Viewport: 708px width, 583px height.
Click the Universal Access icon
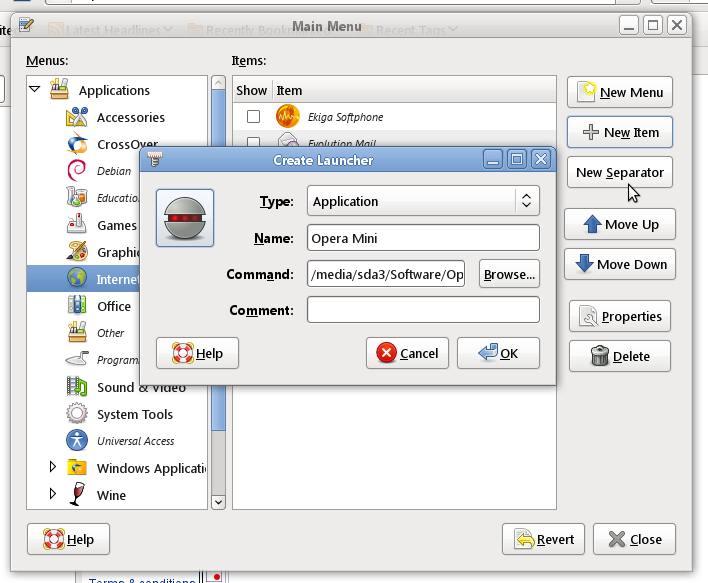[x=77, y=440]
